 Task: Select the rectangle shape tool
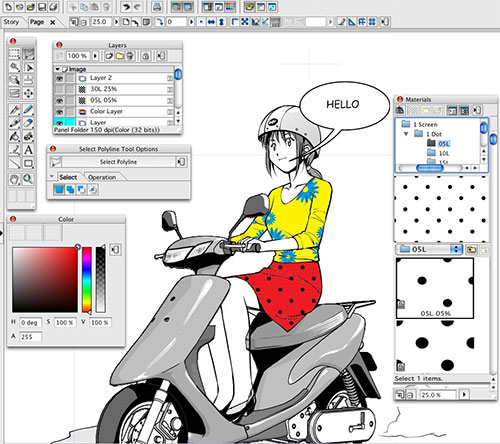pyautogui.click(x=29, y=163)
